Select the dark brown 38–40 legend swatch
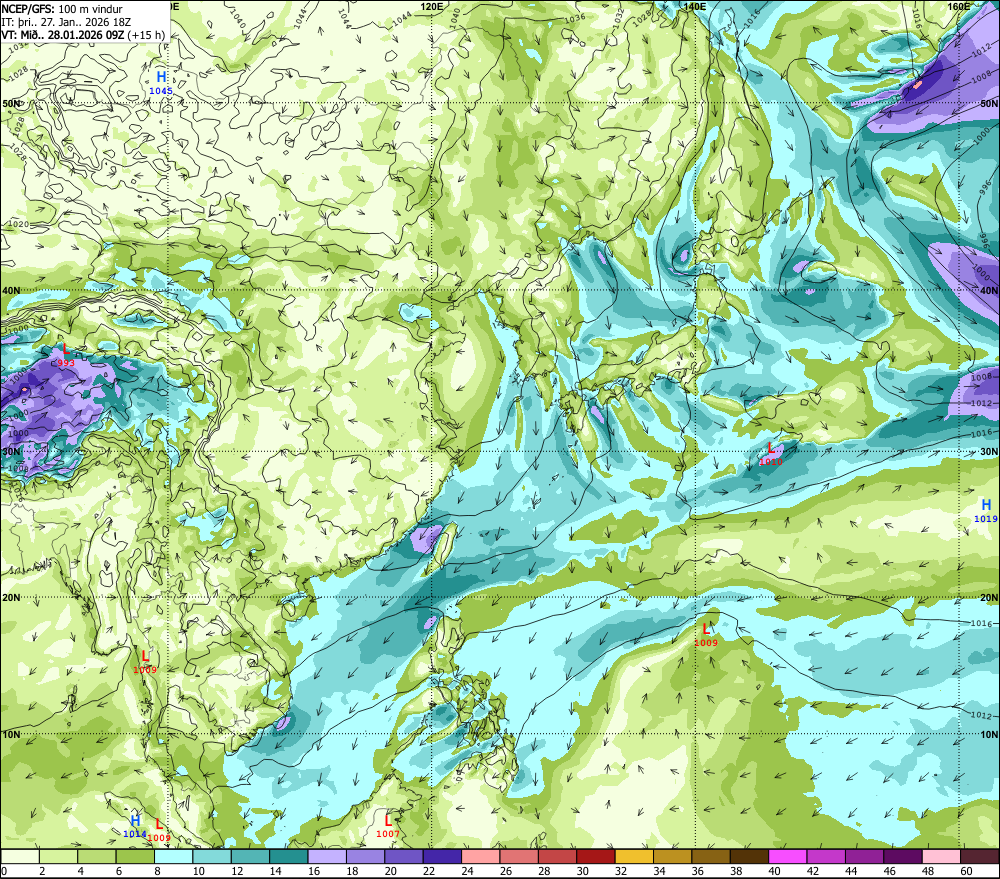 [x=749, y=856]
